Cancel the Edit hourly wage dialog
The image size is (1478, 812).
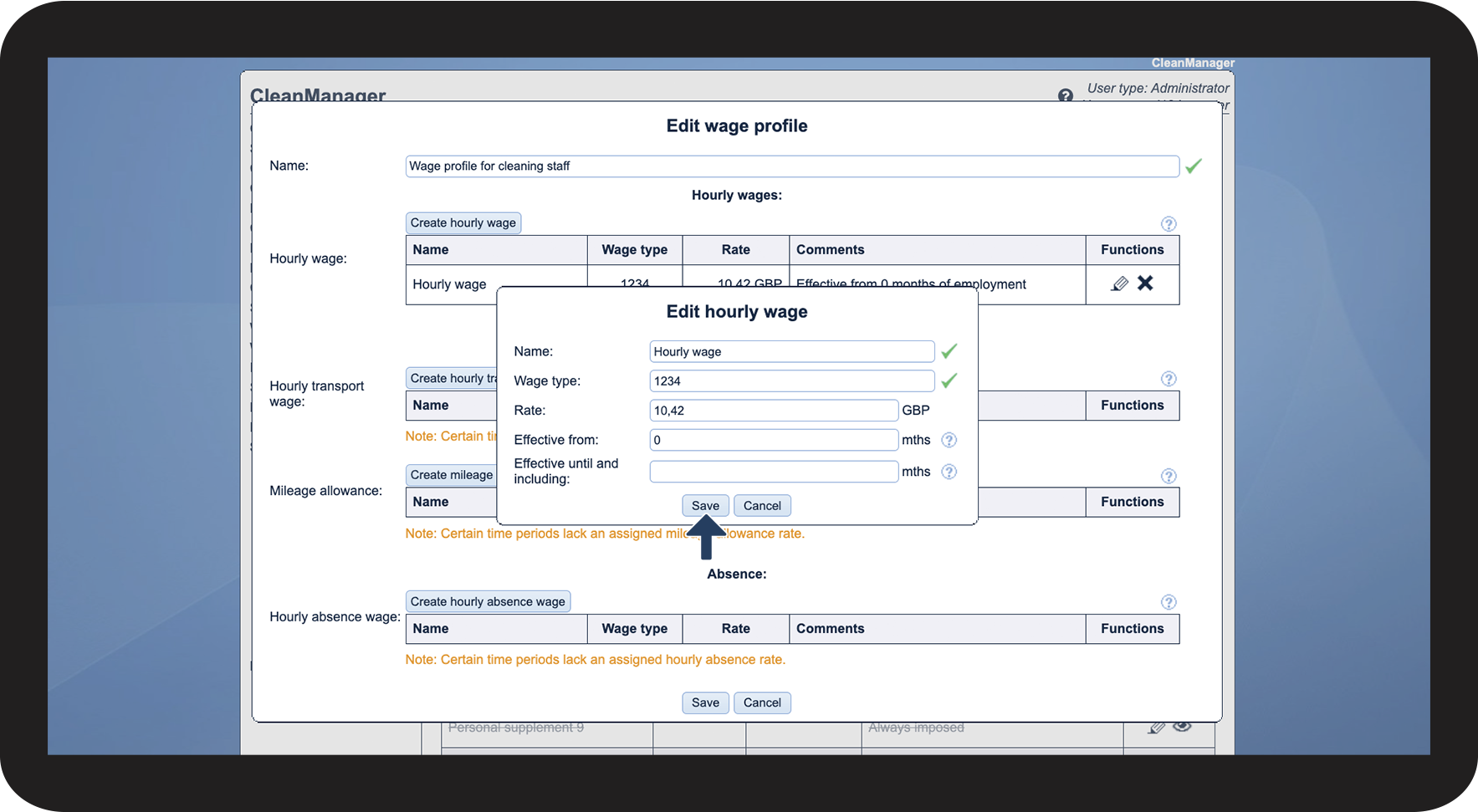762,506
